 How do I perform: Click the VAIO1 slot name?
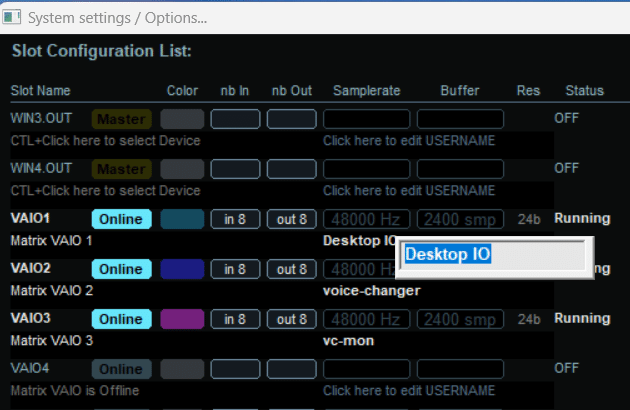click(x=30, y=218)
